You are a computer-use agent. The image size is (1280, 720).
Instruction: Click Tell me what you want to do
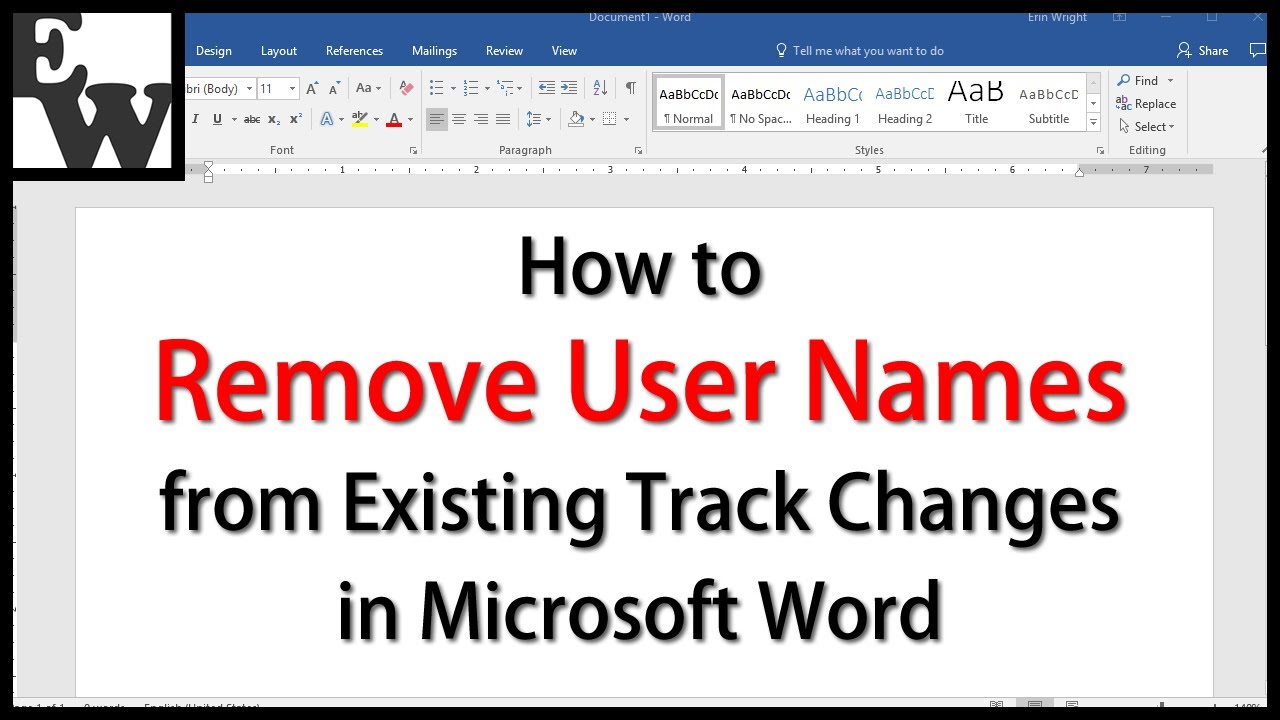click(859, 50)
